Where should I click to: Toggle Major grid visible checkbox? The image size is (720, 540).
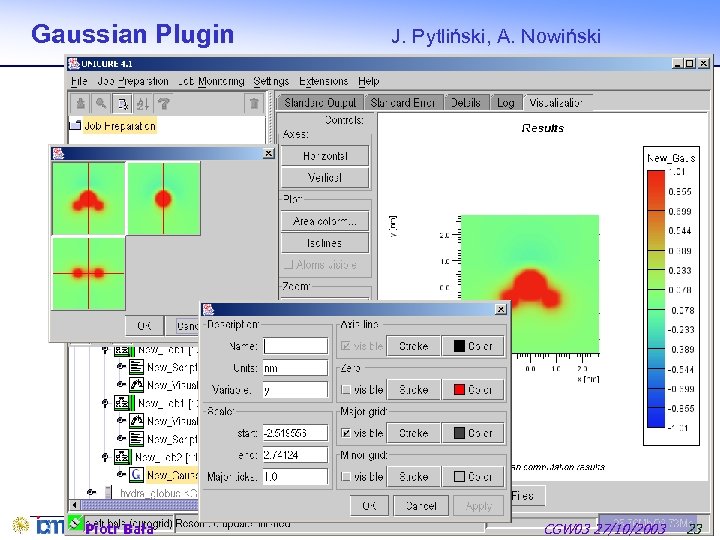(x=346, y=433)
